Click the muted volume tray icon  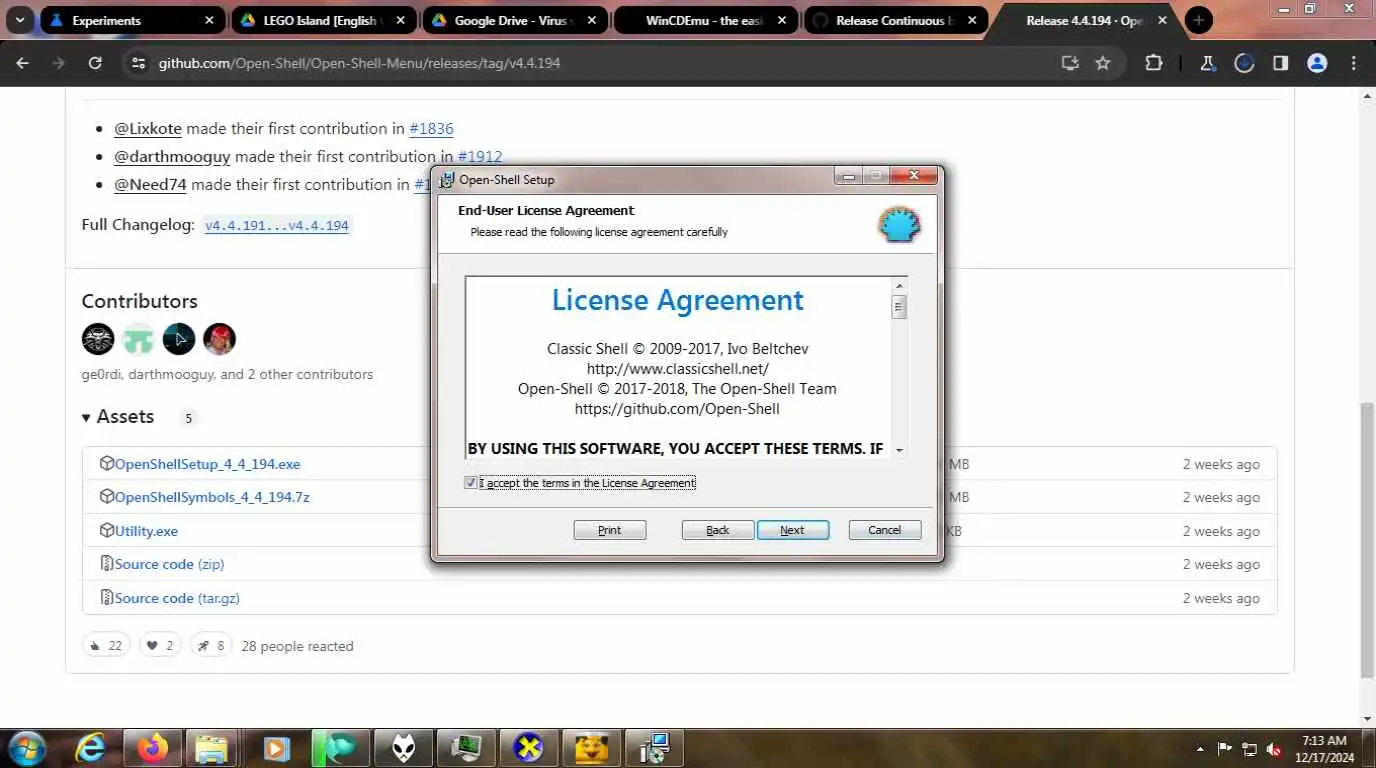(x=1274, y=749)
